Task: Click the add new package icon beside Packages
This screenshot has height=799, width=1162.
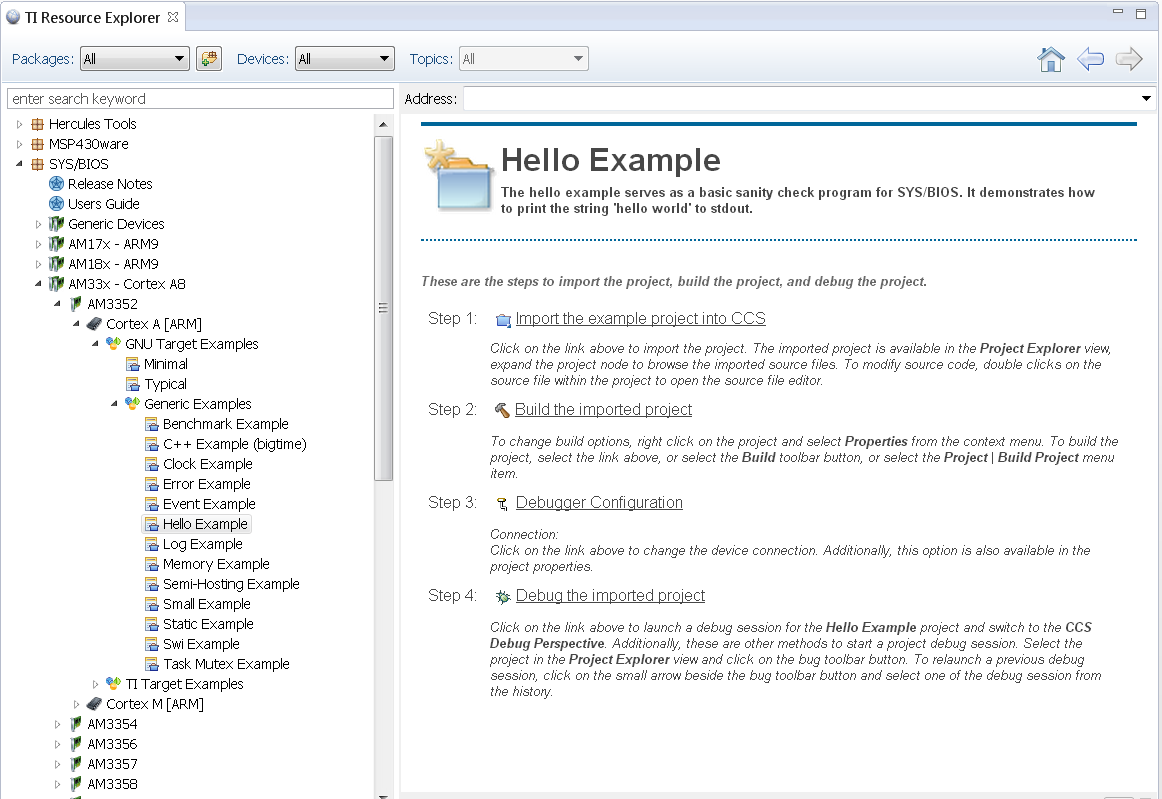Action: (x=208, y=58)
